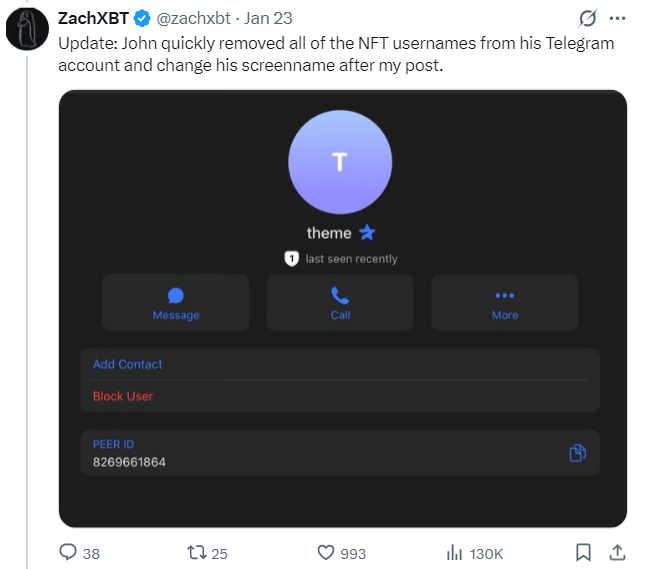Click the blue verified badge
This screenshot has width=645, height=569.
[x=142, y=18]
